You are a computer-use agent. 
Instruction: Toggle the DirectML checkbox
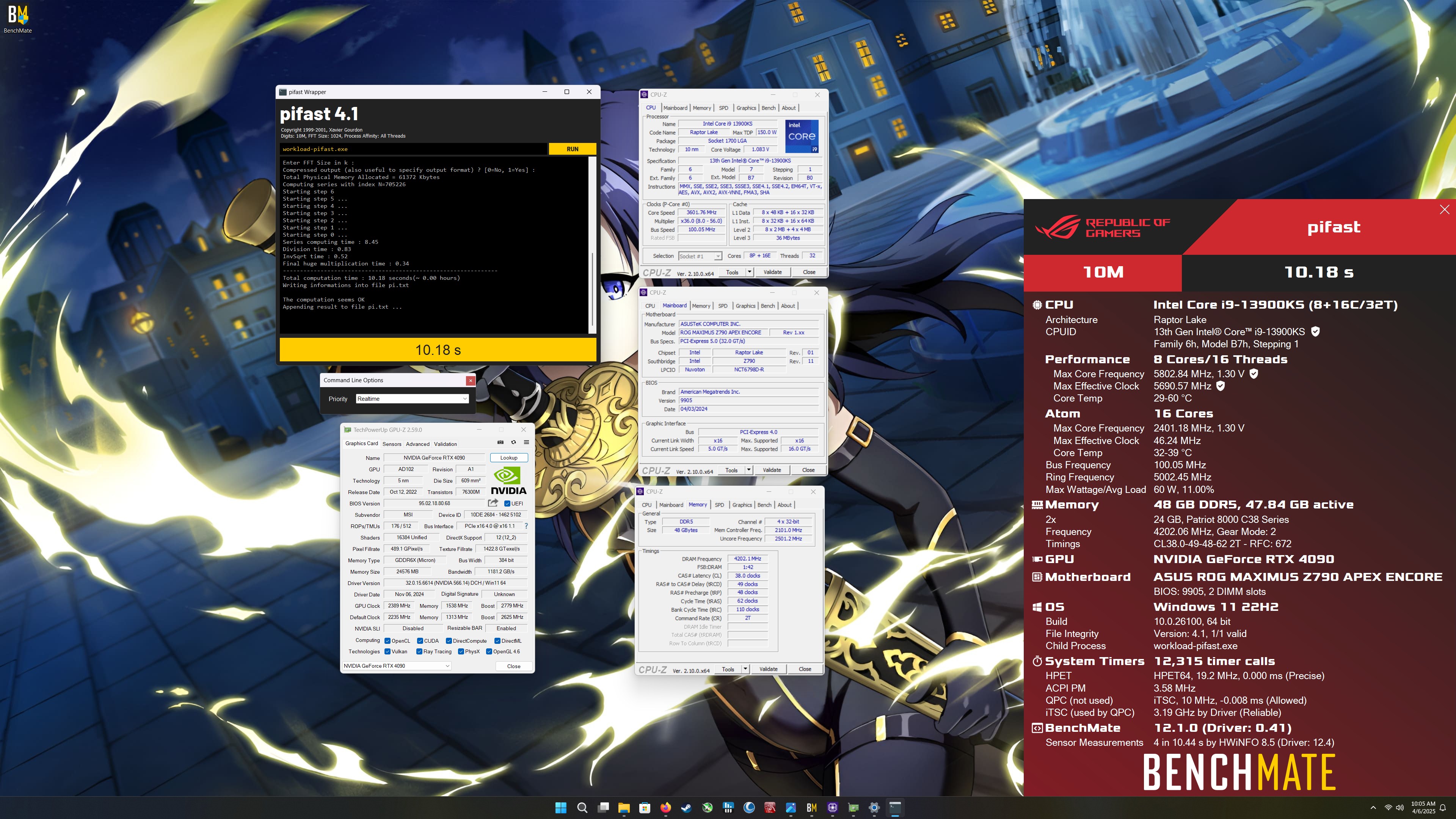(x=497, y=641)
